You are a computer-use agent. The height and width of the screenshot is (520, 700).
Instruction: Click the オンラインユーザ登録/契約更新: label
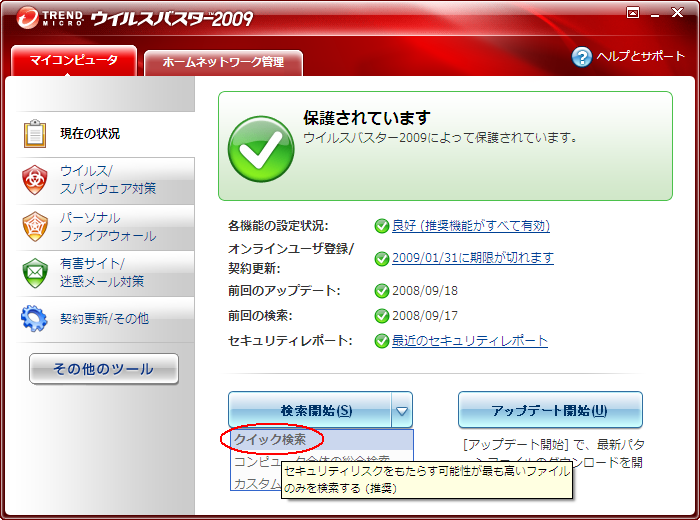pyautogui.click(x=291, y=258)
